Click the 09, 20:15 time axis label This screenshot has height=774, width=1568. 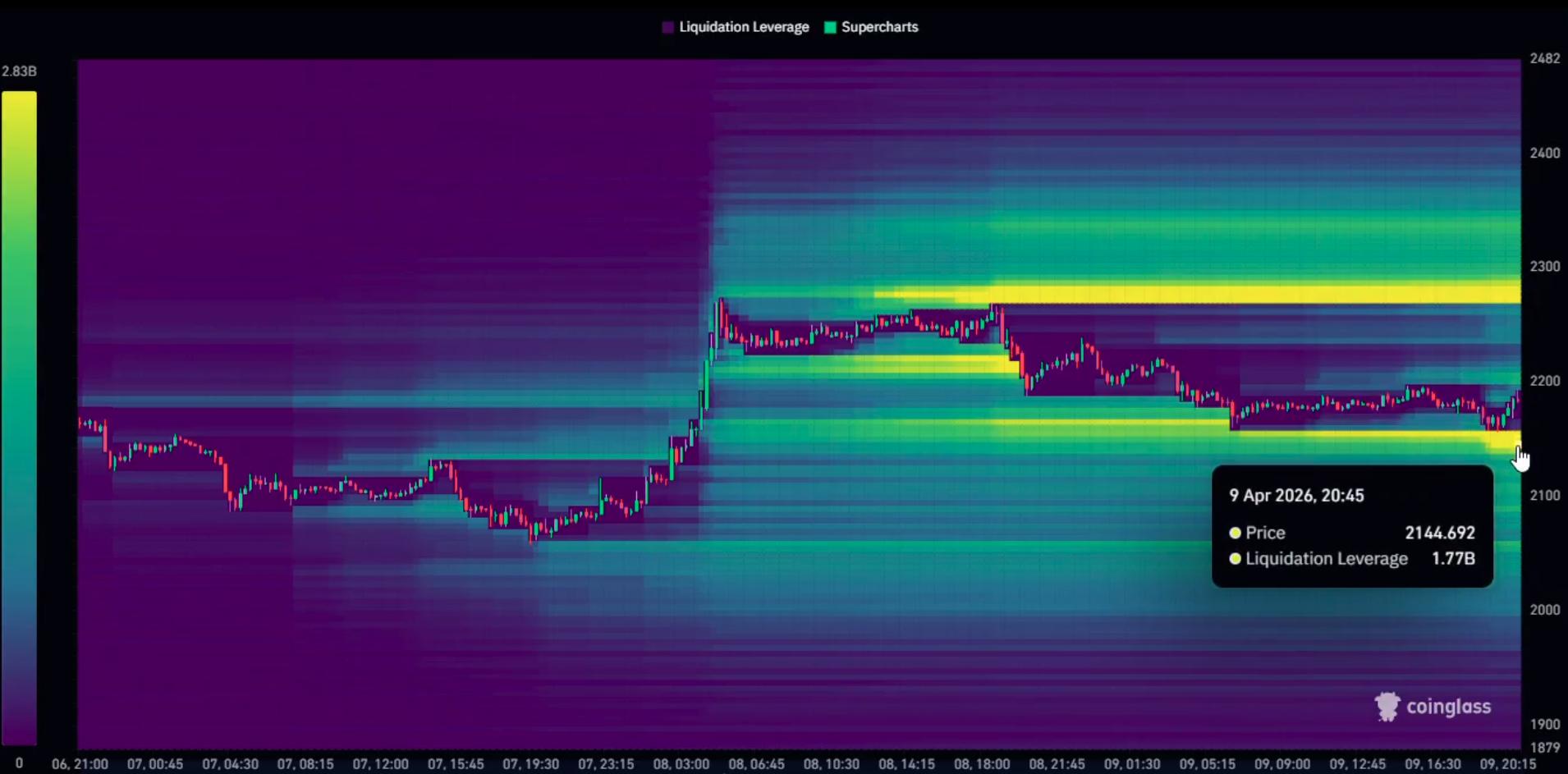pyautogui.click(x=1507, y=764)
